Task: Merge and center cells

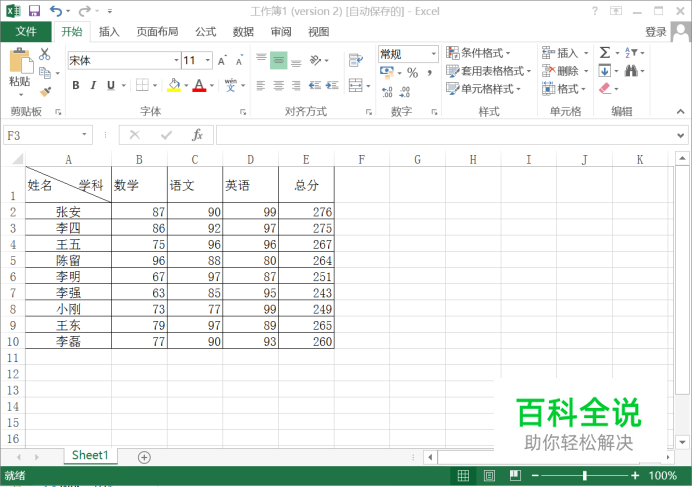Action: (355, 85)
